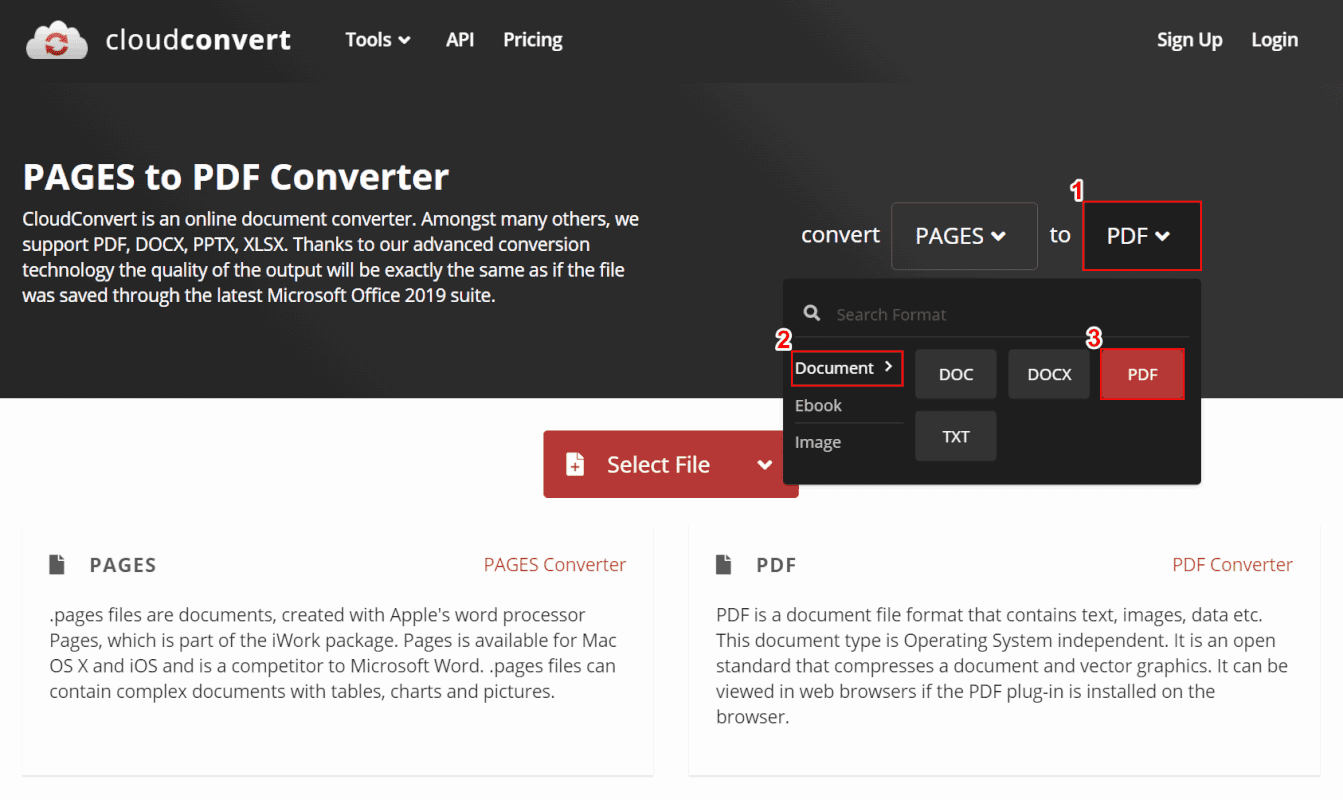Screen dimensions: 1343x800
Task: Click the CloudConvert cloud logo icon
Action: [x=59, y=40]
